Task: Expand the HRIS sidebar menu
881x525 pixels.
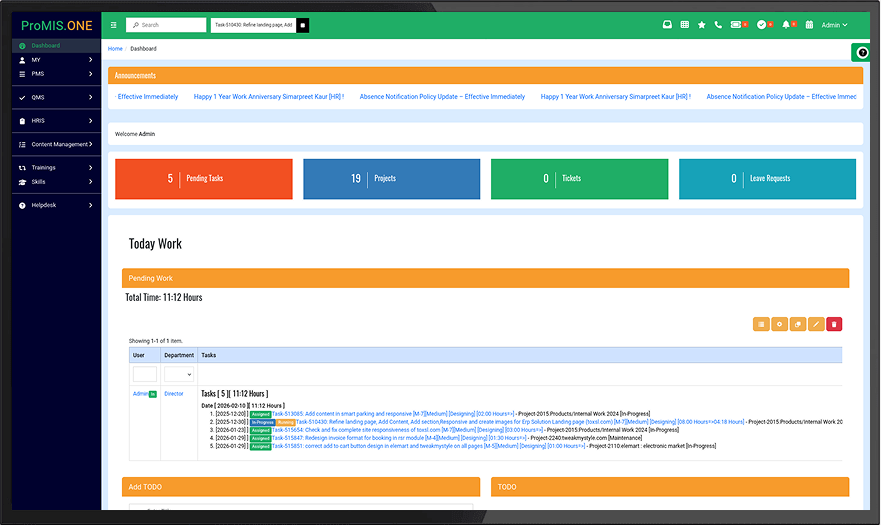Action: (55, 121)
